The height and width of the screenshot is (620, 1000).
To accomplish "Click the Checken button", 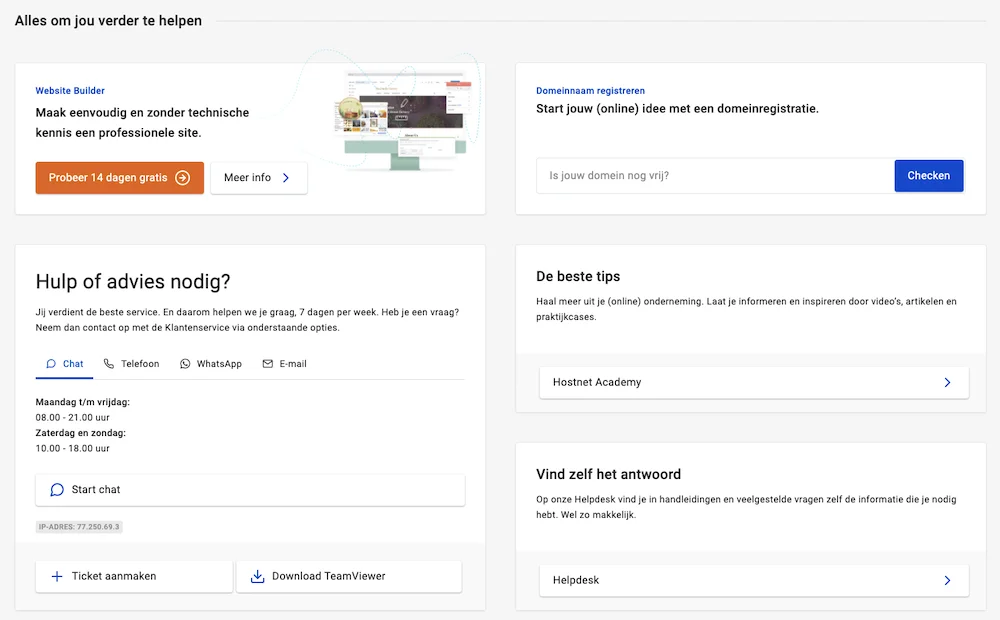I will (929, 175).
